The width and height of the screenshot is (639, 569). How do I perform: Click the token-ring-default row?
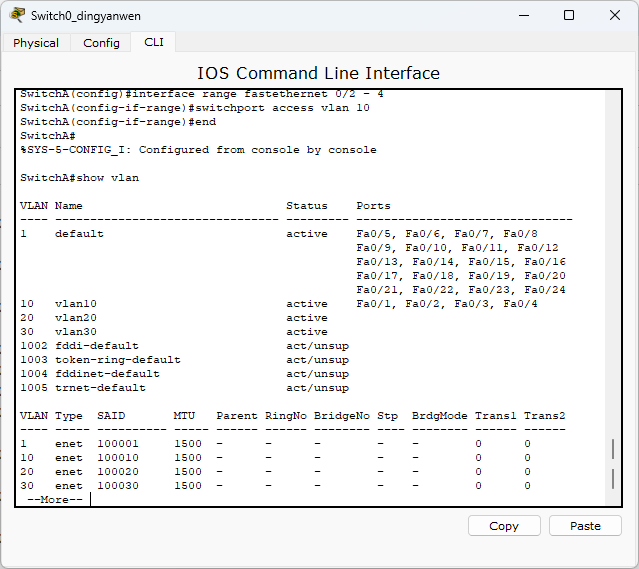click(x=185, y=360)
